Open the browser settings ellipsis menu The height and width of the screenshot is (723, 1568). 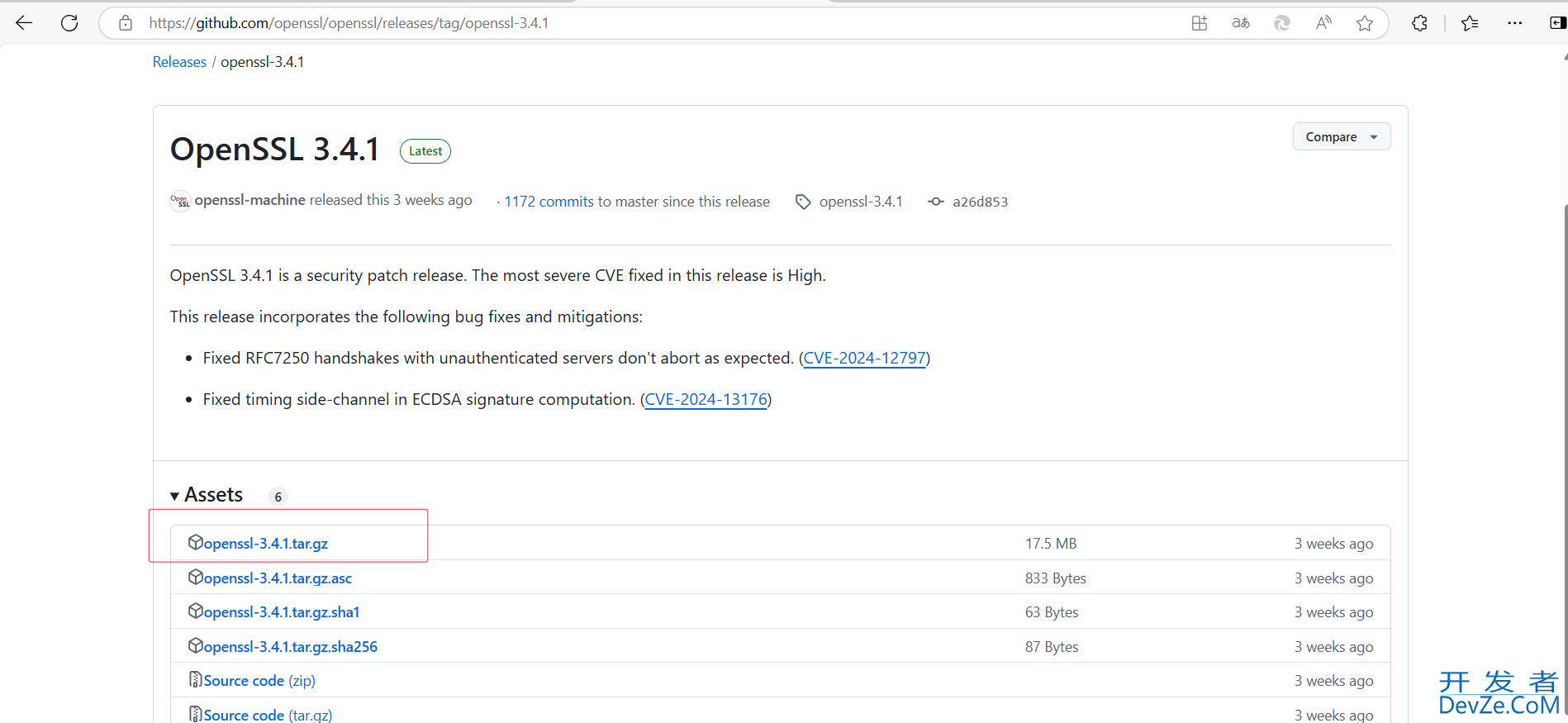click(1514, 23)
